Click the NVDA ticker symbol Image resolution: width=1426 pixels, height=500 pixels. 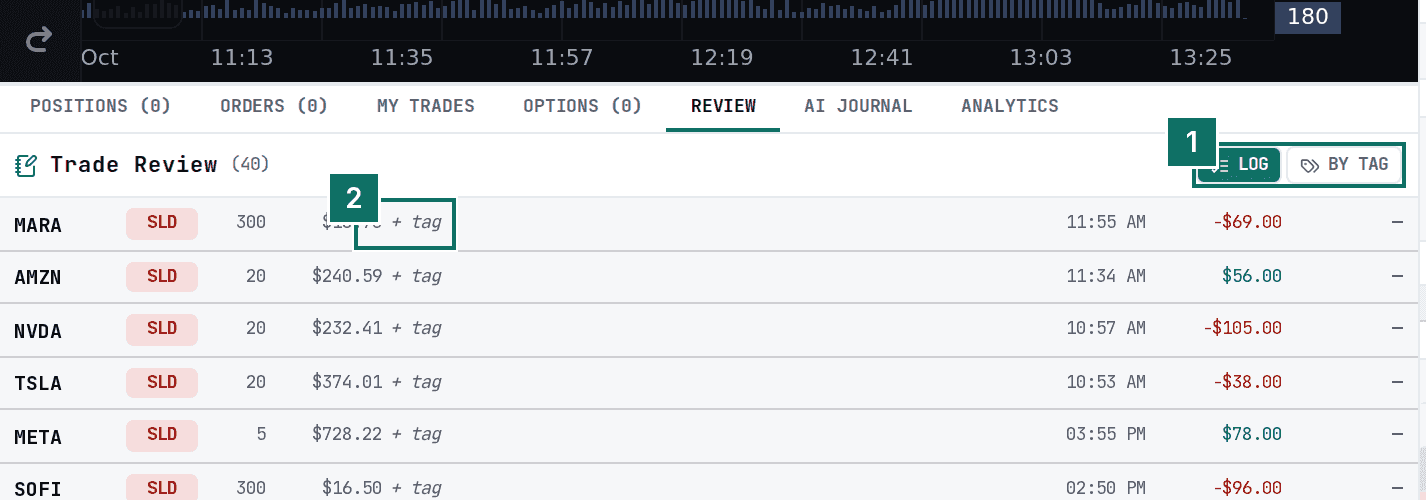[x=38, y=331]
